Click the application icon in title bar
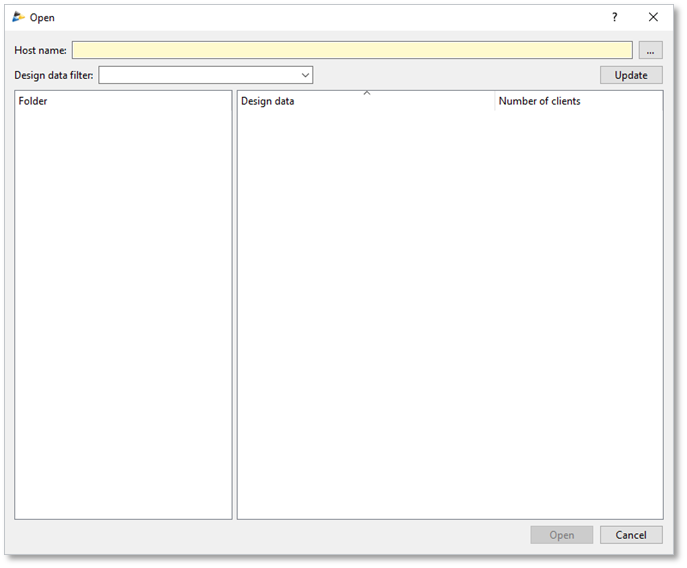 (x=18, y=17)
